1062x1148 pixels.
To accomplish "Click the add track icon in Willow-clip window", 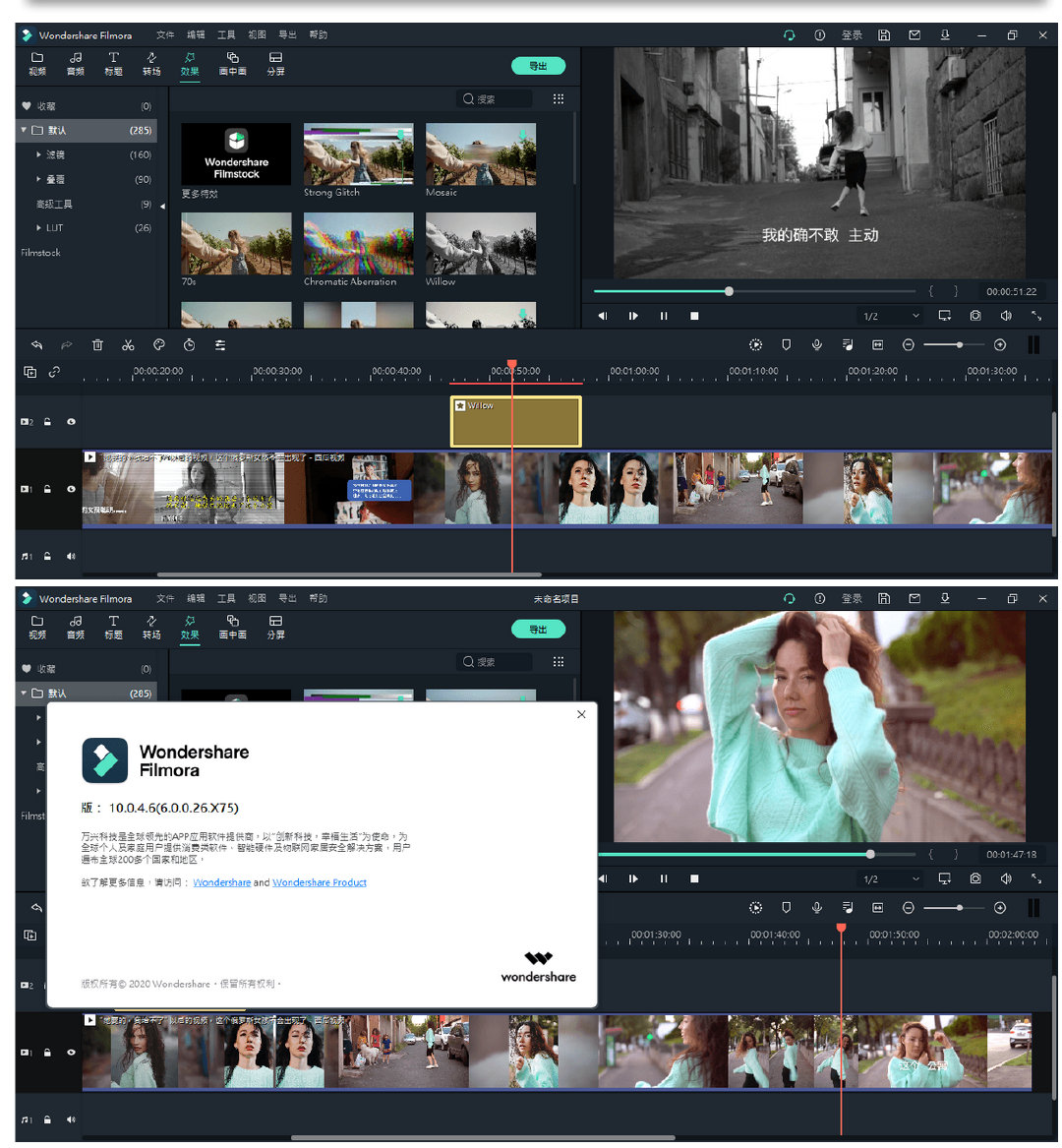I will point(30,372).
